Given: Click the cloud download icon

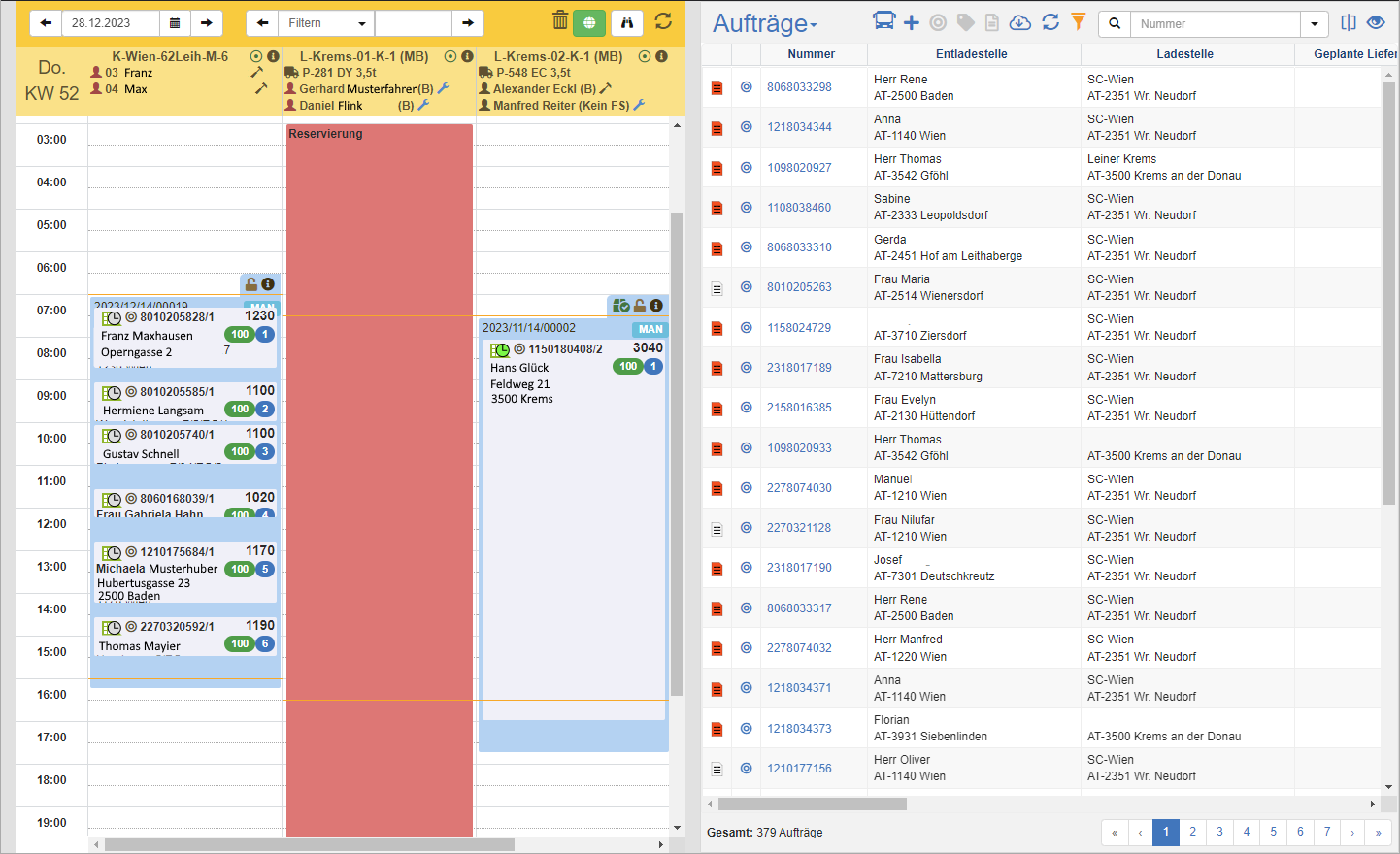Looking at the screenshot, I should pos(1019,22).
